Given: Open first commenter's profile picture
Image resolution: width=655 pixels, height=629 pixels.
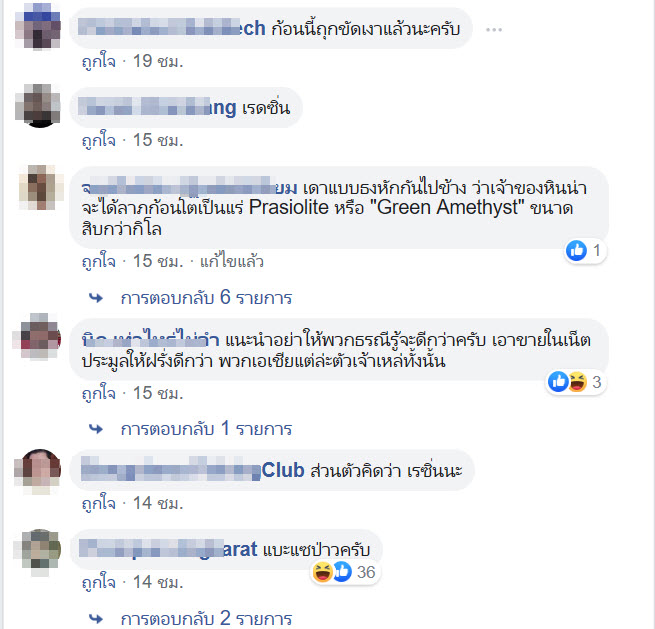Looking at the screenshot, I should [x=38, y=26].
